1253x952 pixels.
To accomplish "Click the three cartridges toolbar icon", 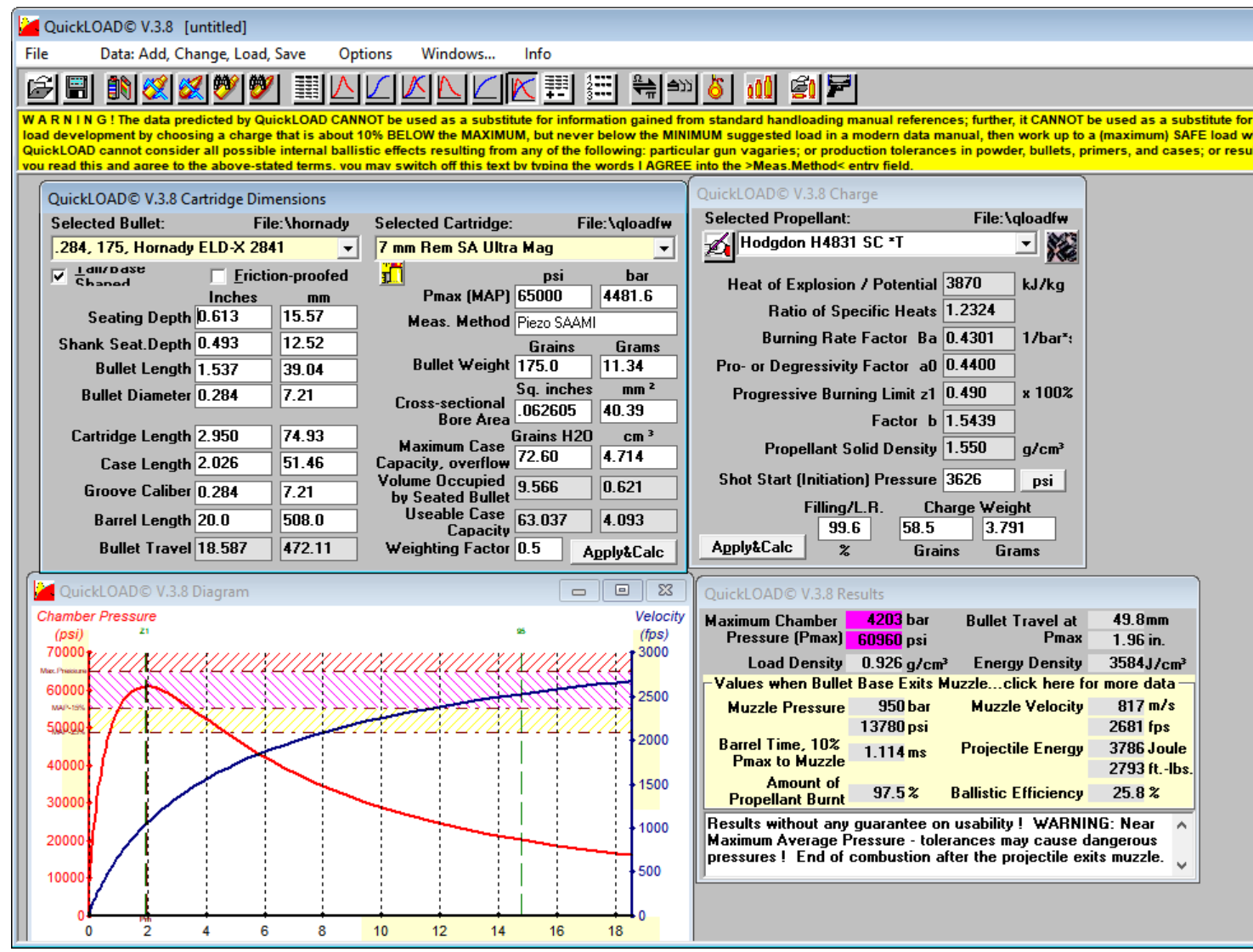I will coord(759,88).
